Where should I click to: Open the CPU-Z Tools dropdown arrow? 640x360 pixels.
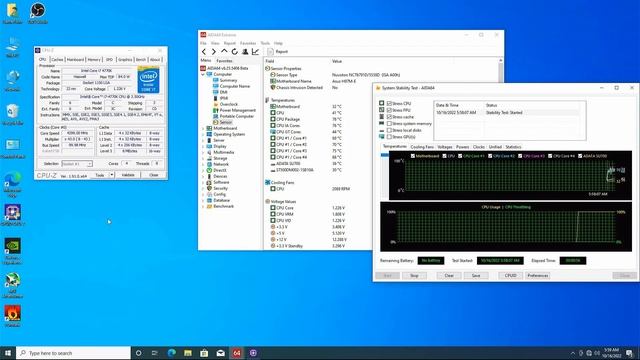(111, 175)
